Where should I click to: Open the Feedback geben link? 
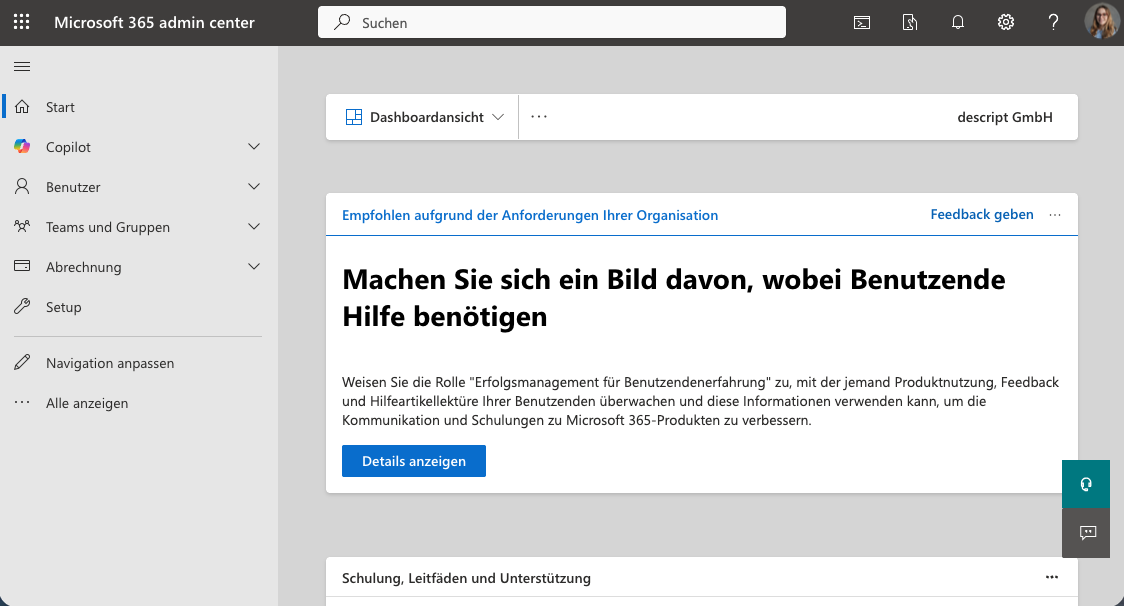(981, 214)
